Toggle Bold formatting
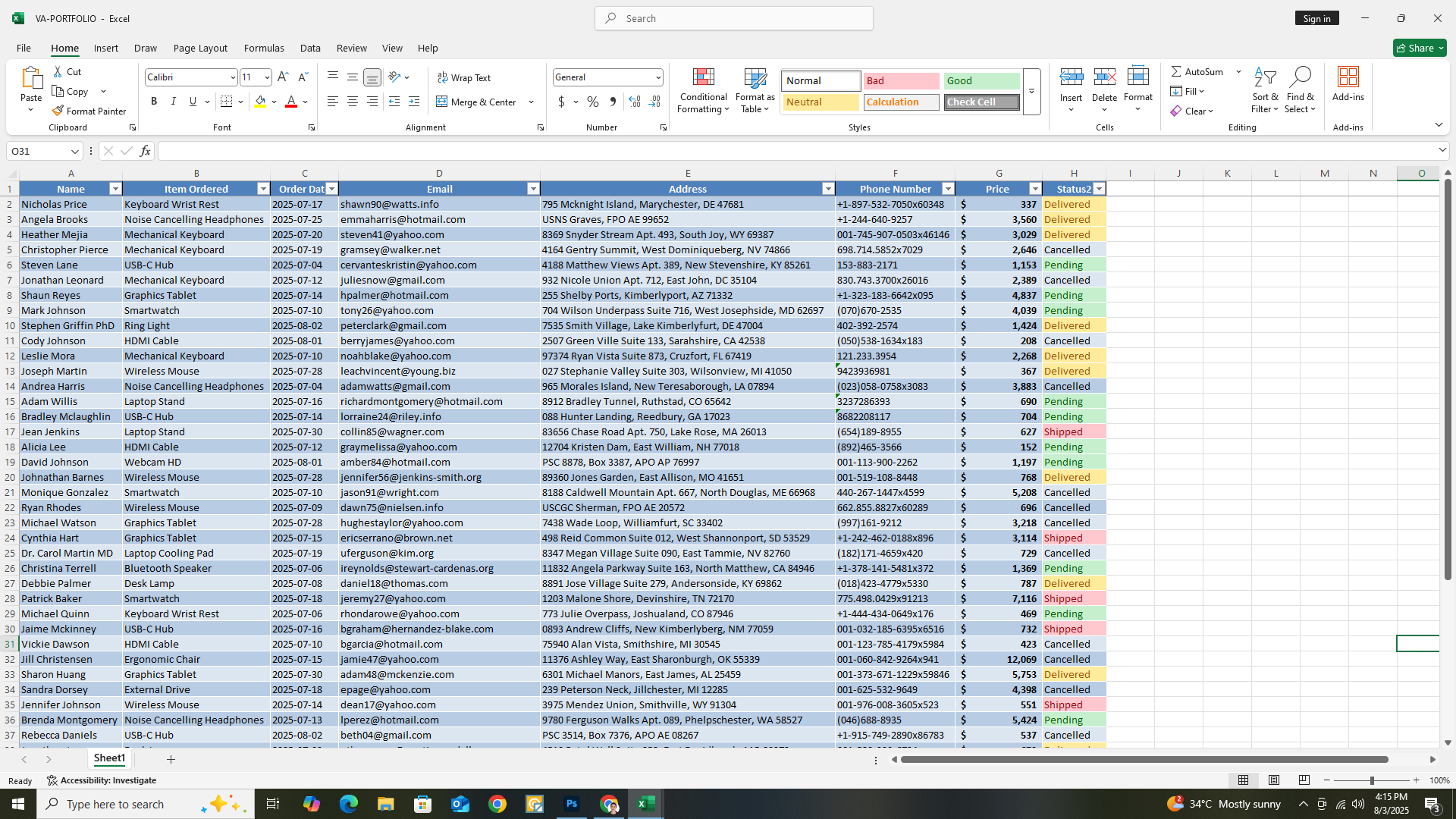The height and width of the screenshot is (819, 1456). (x=154, y=102)
